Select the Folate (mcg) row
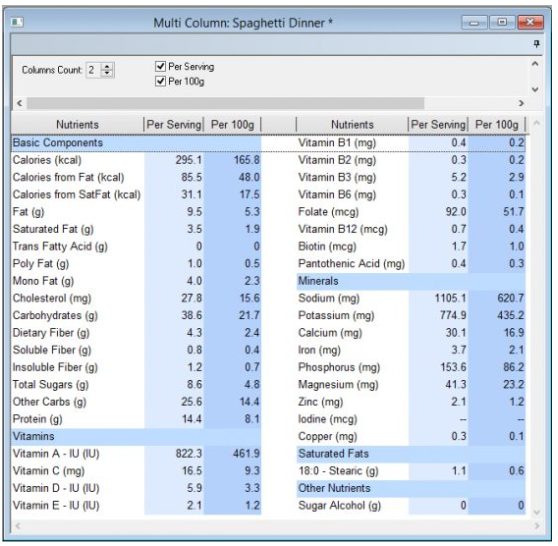The width and height of the screenshot is (558, 546). coord(411,212)
